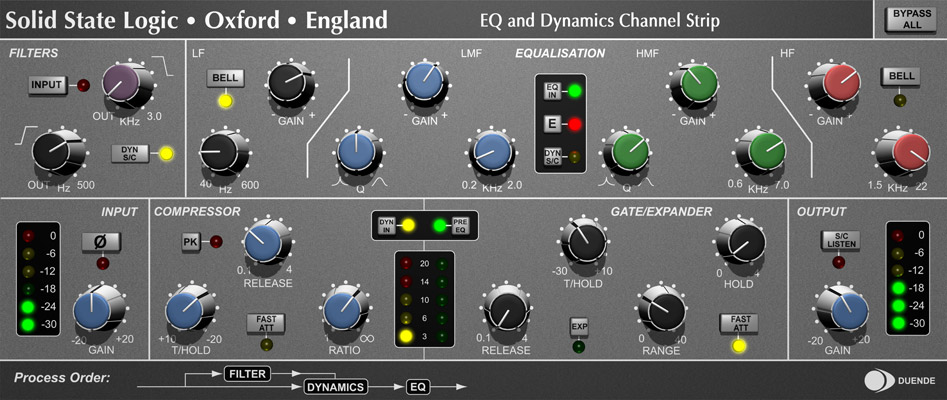Click the compressor RATIO knob

344,309
